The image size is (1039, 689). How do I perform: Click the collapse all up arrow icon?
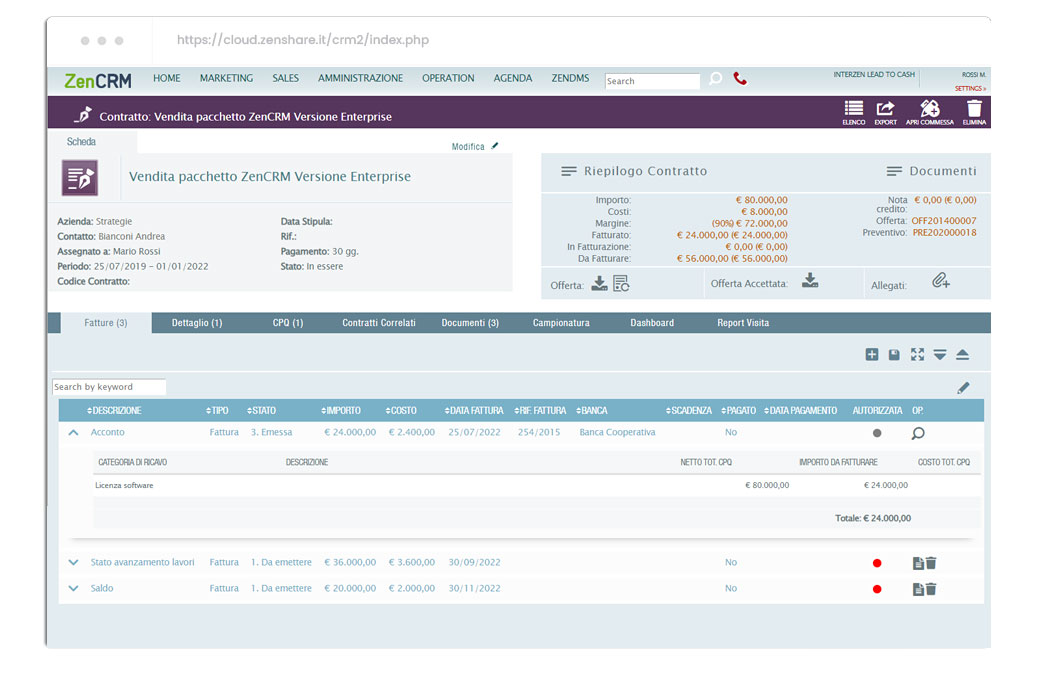point(963,354)
